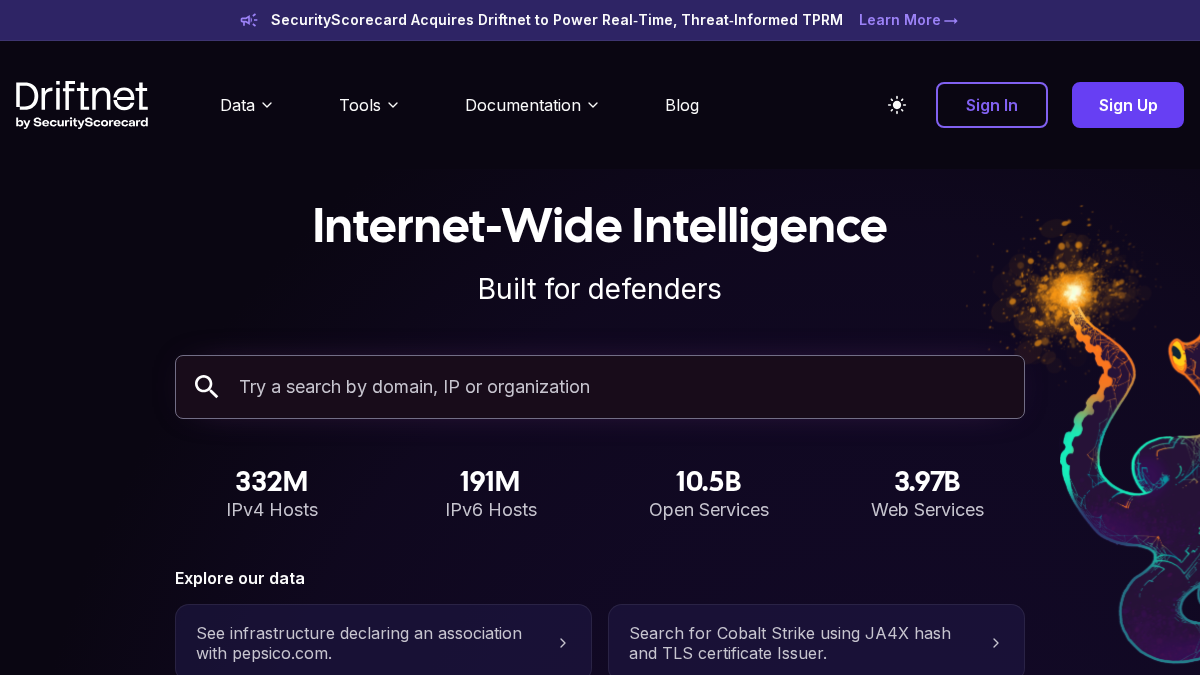Image resolution: width=1200 pixels, height=675 pixels.
Task: Click the magnifying glass search icon
Action: pos(207,387)
